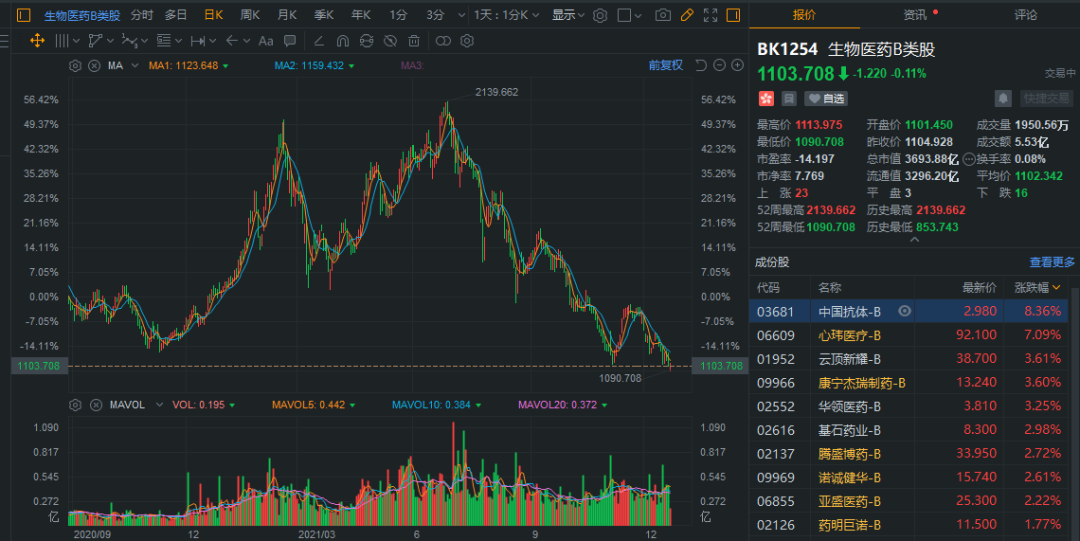The height and width of the screenshot is (541, 1080).
Task: Select the crosshair move cursor tool
Action: tap(37, 41)
